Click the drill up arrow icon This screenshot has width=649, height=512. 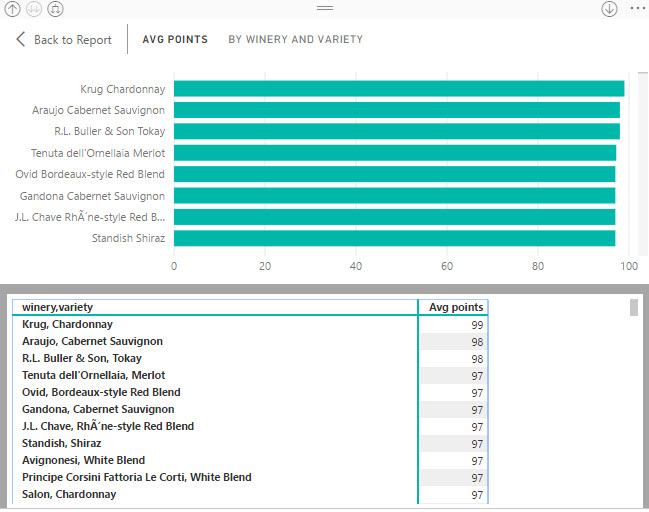tap(12, 9)
